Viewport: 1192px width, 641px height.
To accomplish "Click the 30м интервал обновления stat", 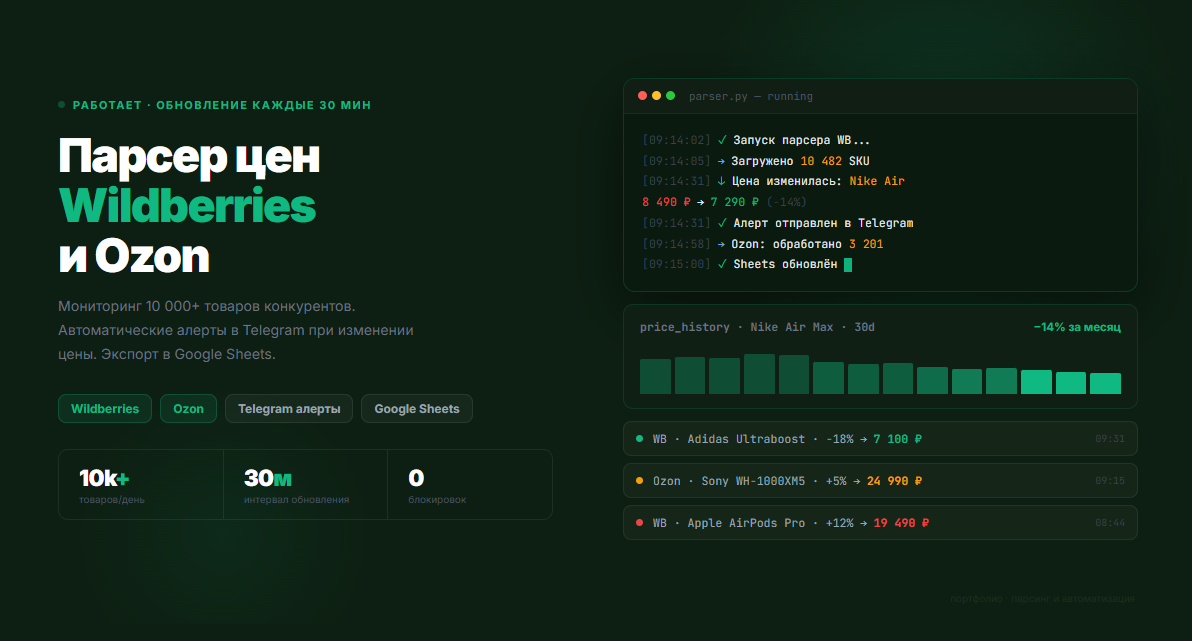I will (x=306, y=484).
